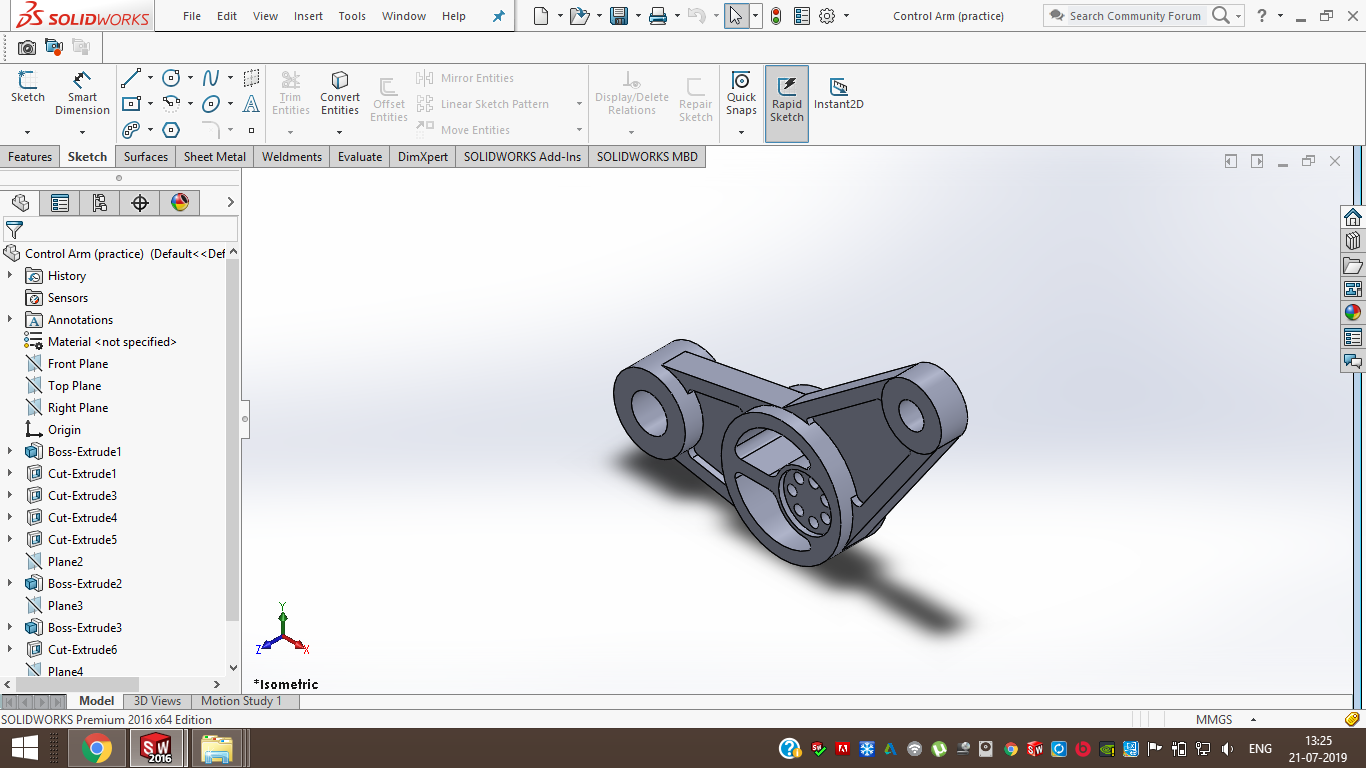Click the Print icon
The width and height of the screenshot is (1366, 768).
point(657,16)
